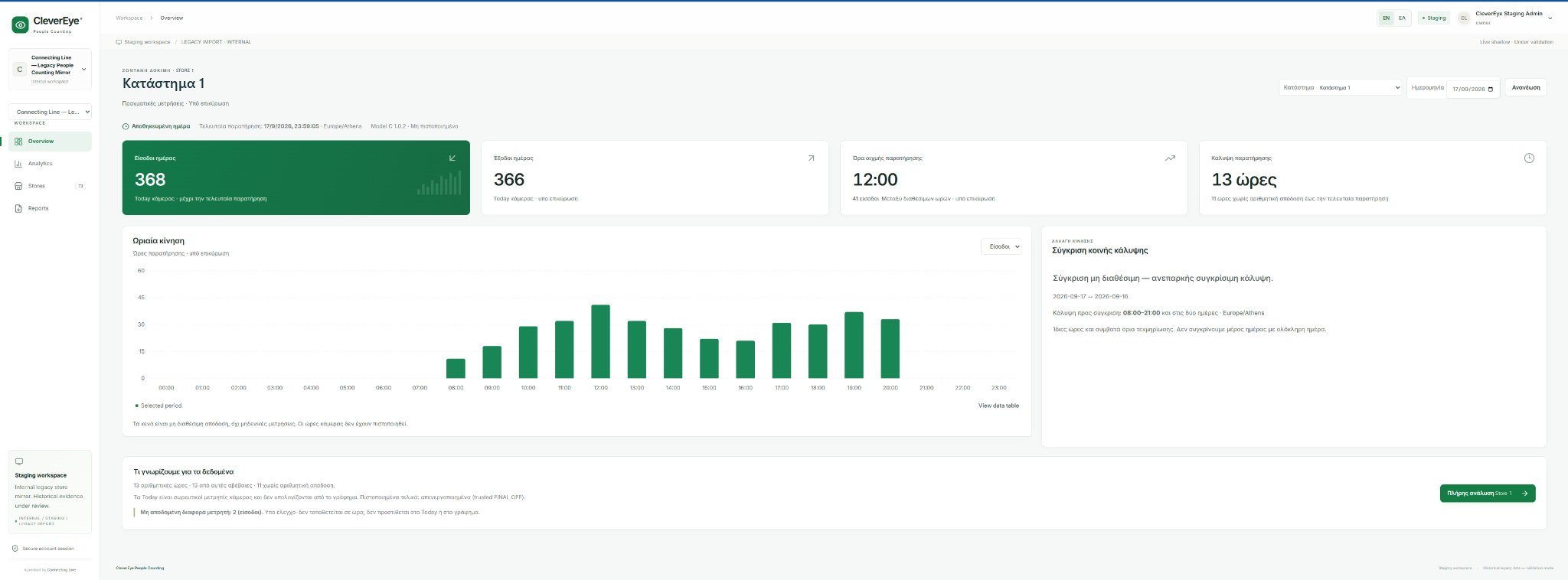Click the Reports document icon
The width and height of the screenshot is (1568, 580).
[18, 208]
